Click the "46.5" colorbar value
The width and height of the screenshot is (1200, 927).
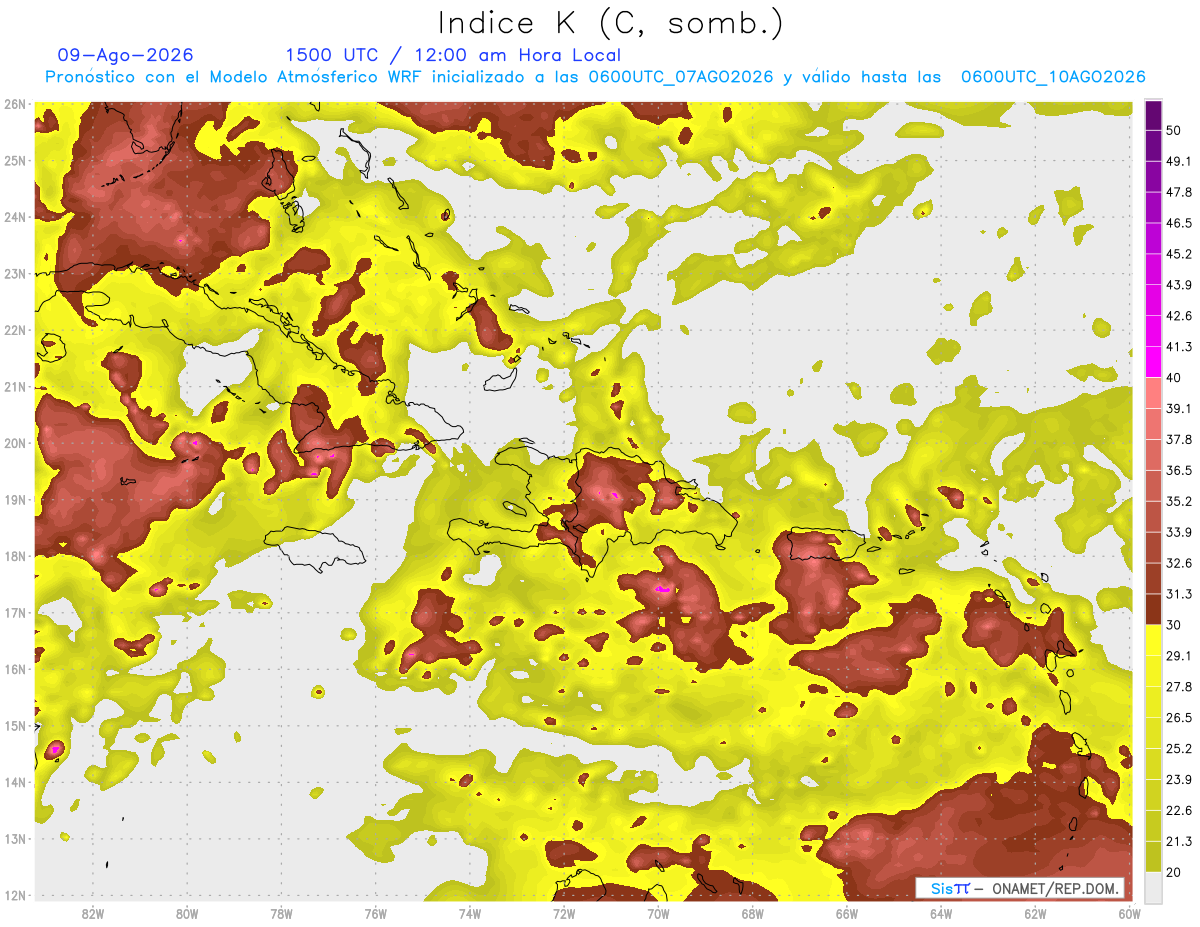[x=1178, y=223]
